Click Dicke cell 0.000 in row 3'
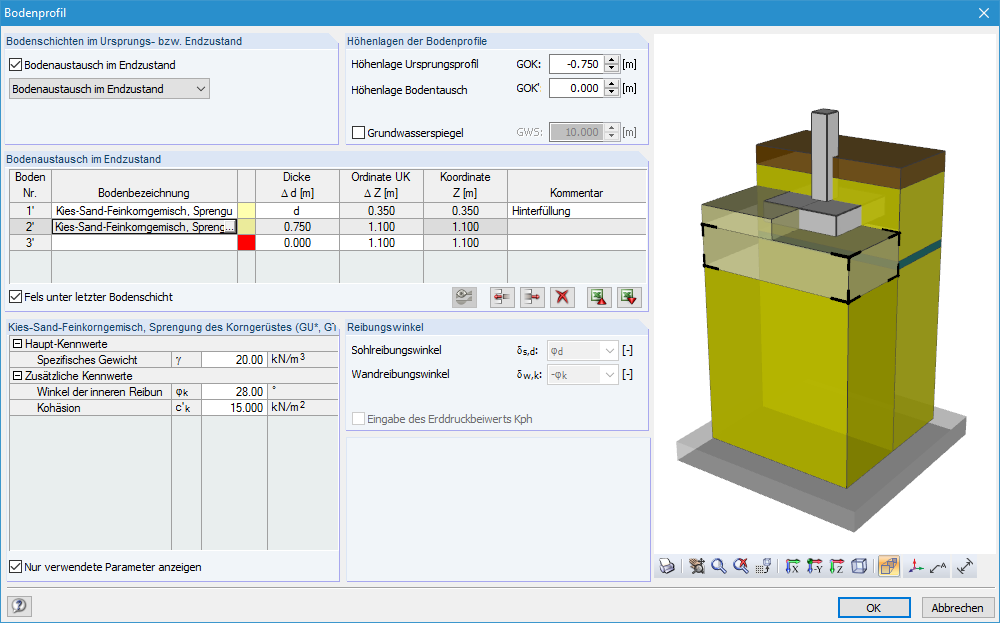Screen dimensions: 1000x623 click(297, 242)
